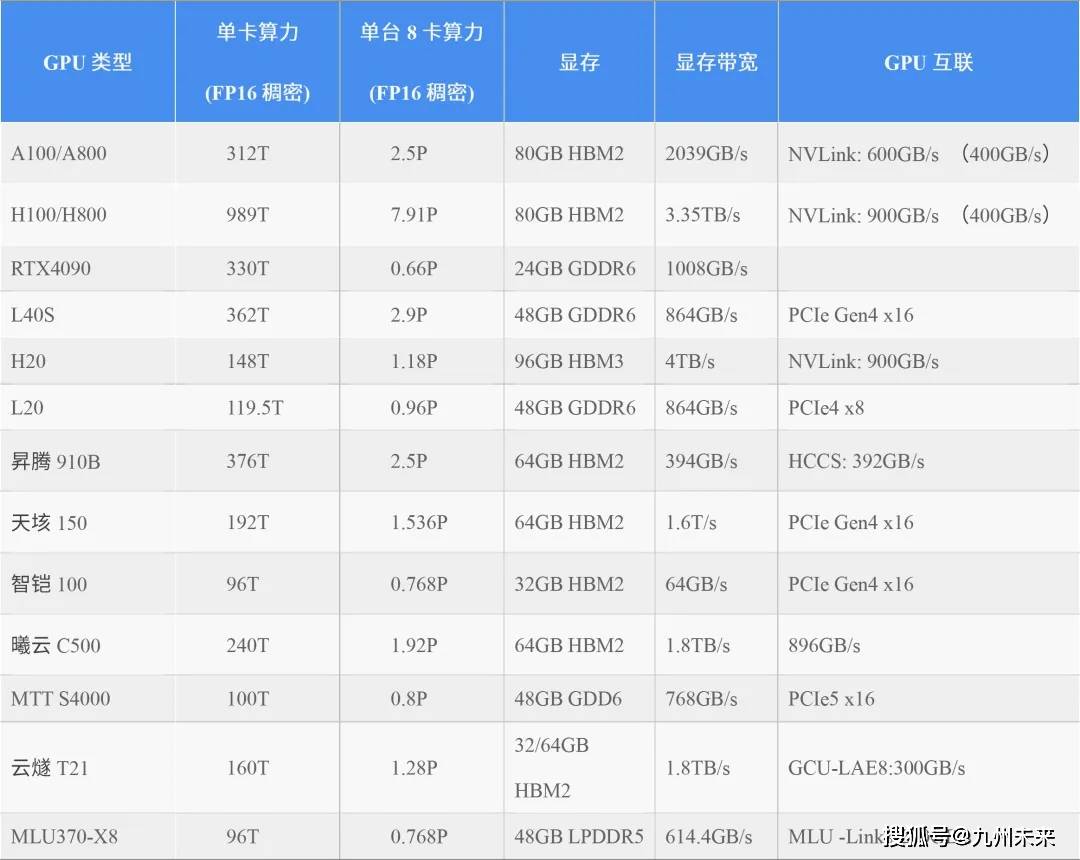The height and width of the screenshot is (860, 1080).
Task: Click the '1008GB/s' bandwidth cell
Action: click(x=707, y=268)
